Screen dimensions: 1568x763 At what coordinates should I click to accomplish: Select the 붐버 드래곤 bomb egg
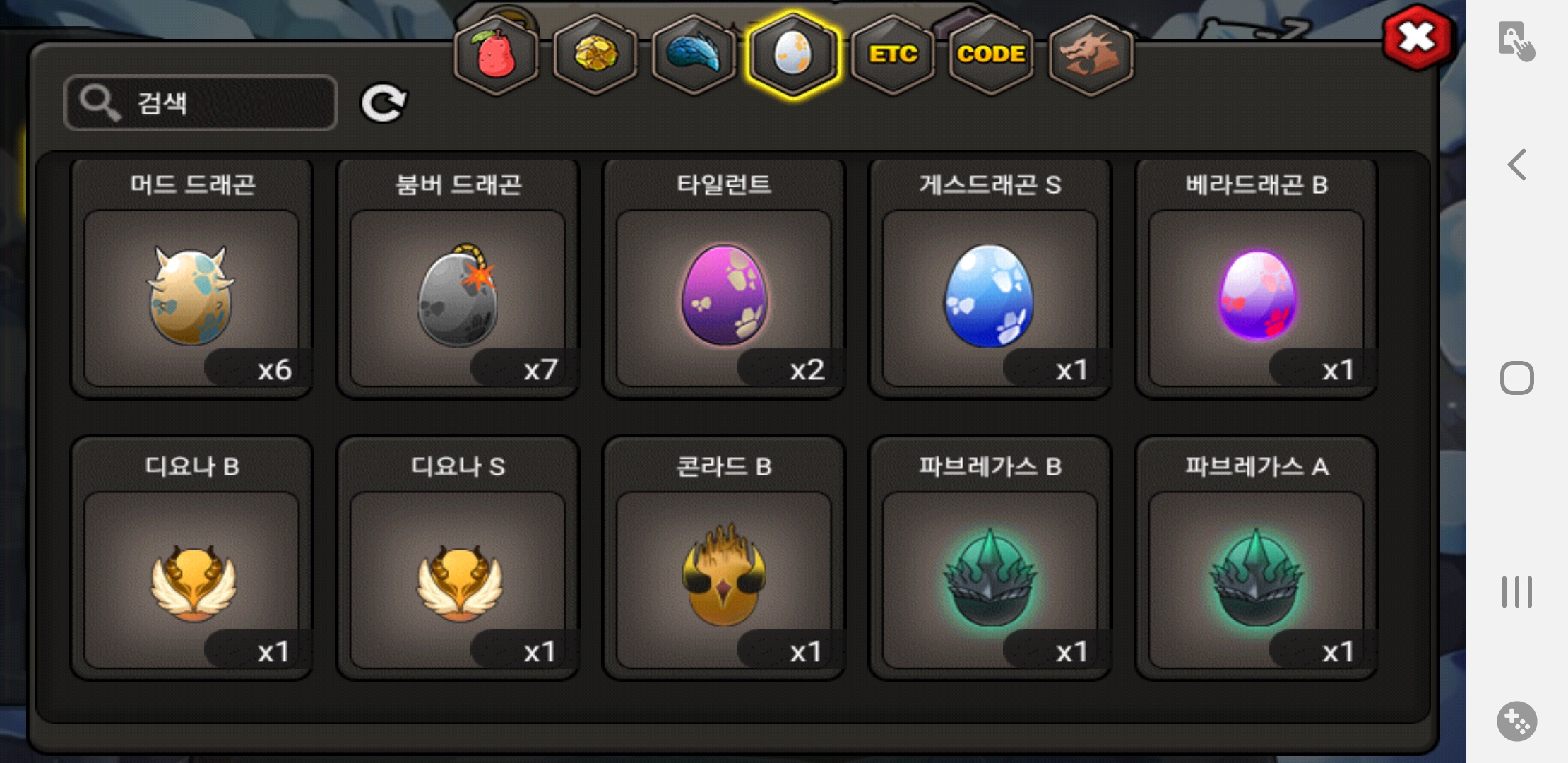tap(458, 278)
